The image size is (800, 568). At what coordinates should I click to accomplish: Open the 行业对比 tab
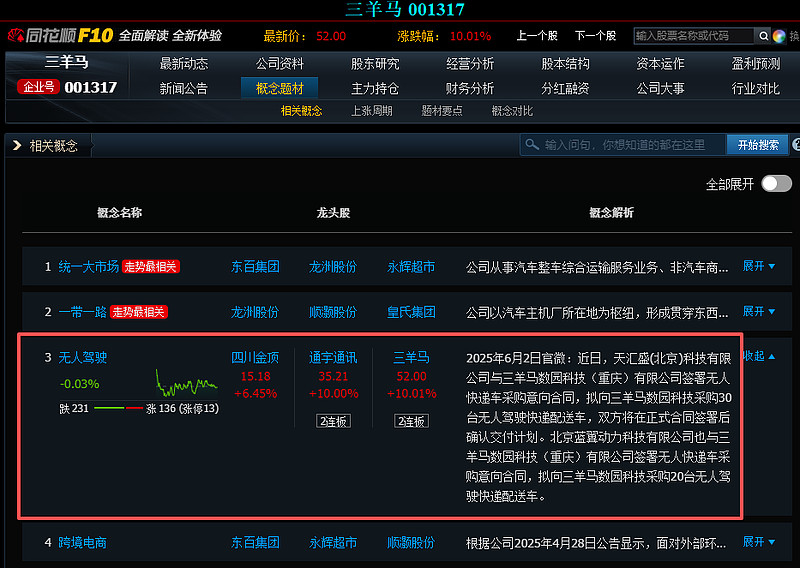point(756,88)
